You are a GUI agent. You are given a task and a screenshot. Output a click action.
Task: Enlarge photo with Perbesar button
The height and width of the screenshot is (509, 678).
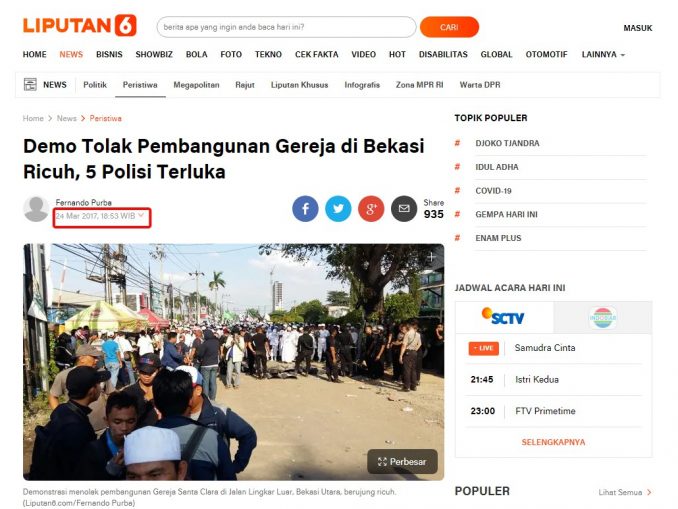click(x=402, y=461)
